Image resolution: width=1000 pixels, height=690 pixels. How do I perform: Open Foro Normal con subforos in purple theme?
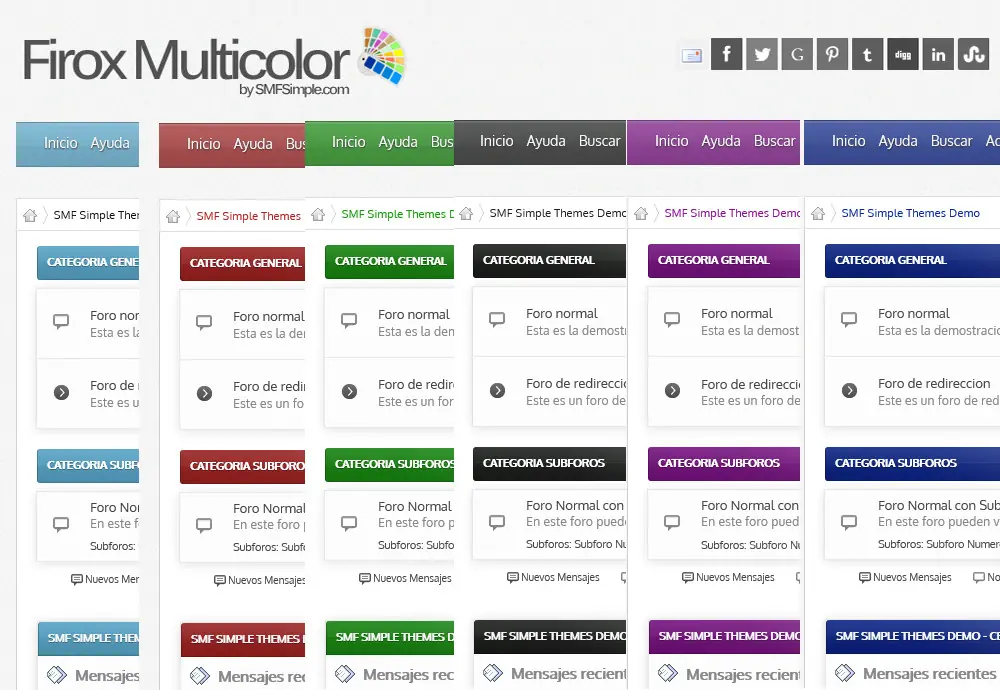[749, 506]
